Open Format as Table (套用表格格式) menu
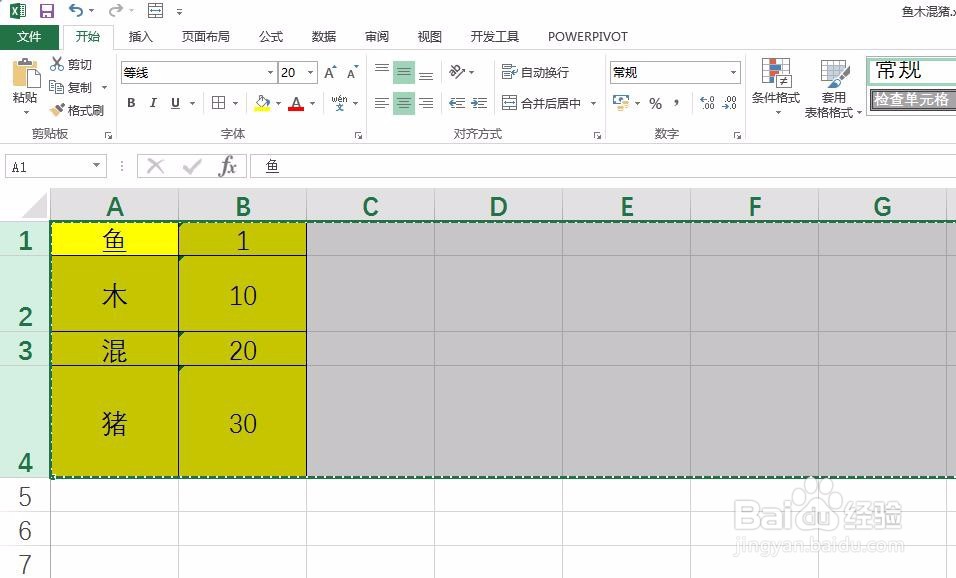This screenshot has width=956, height=578. click(x=833, y=88)
